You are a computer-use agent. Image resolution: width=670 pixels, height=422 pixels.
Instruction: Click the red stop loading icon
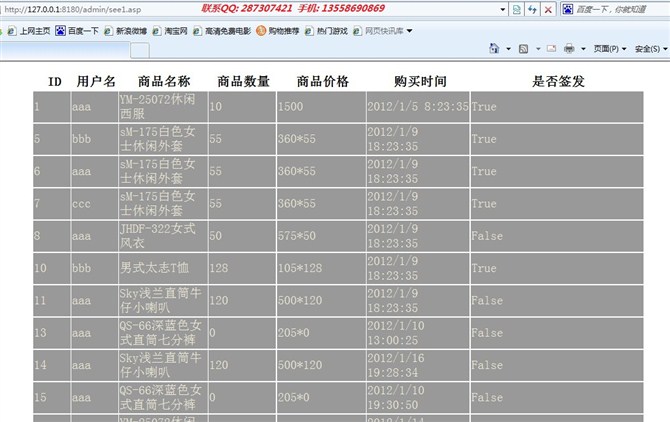[x=548, y=9]
